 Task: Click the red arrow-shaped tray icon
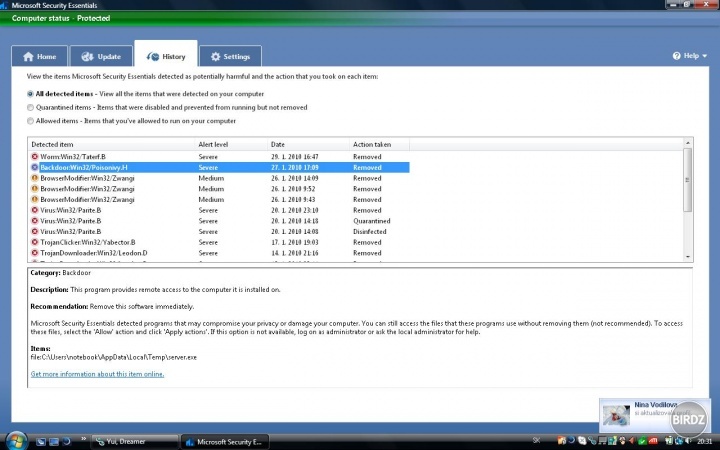(x=632, y=441)
